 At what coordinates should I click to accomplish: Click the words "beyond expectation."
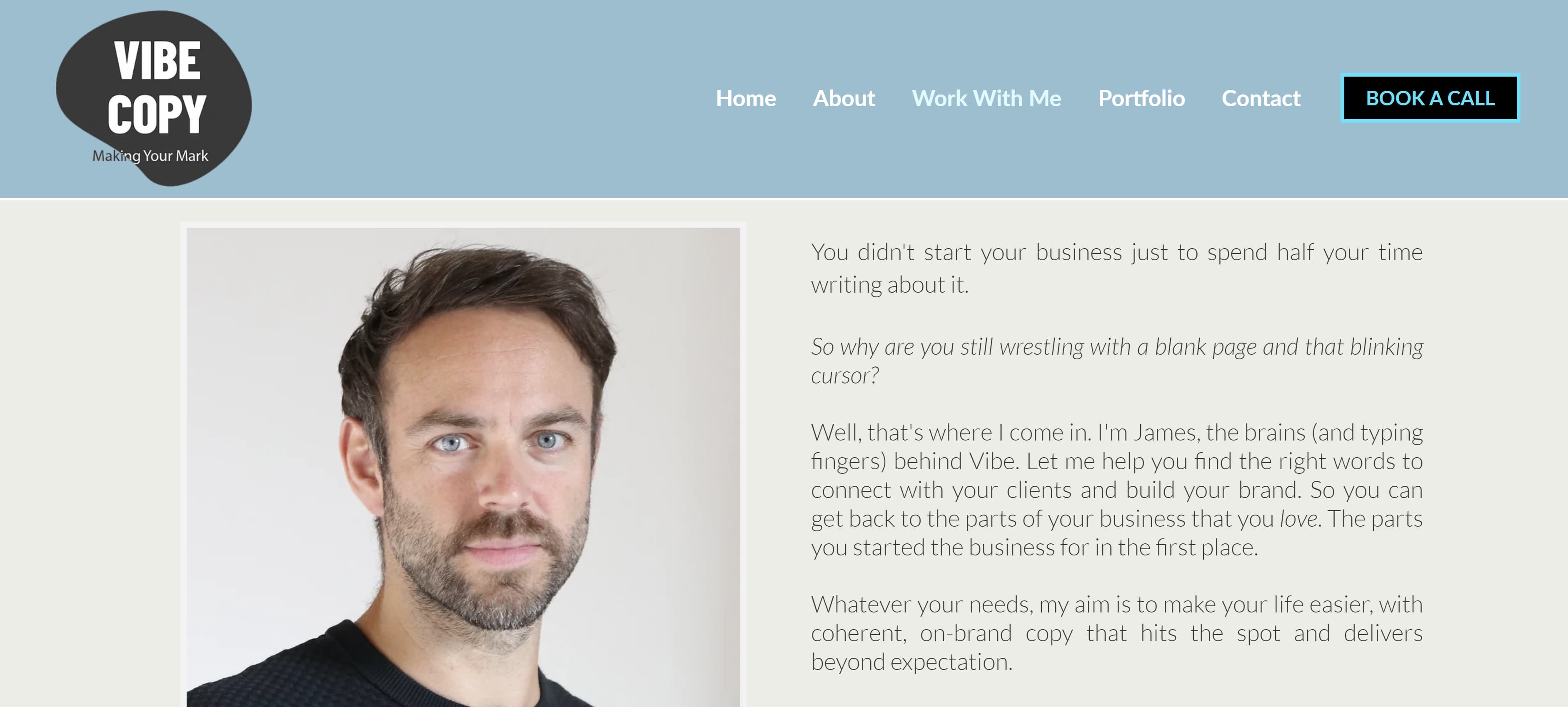[911, 662]
